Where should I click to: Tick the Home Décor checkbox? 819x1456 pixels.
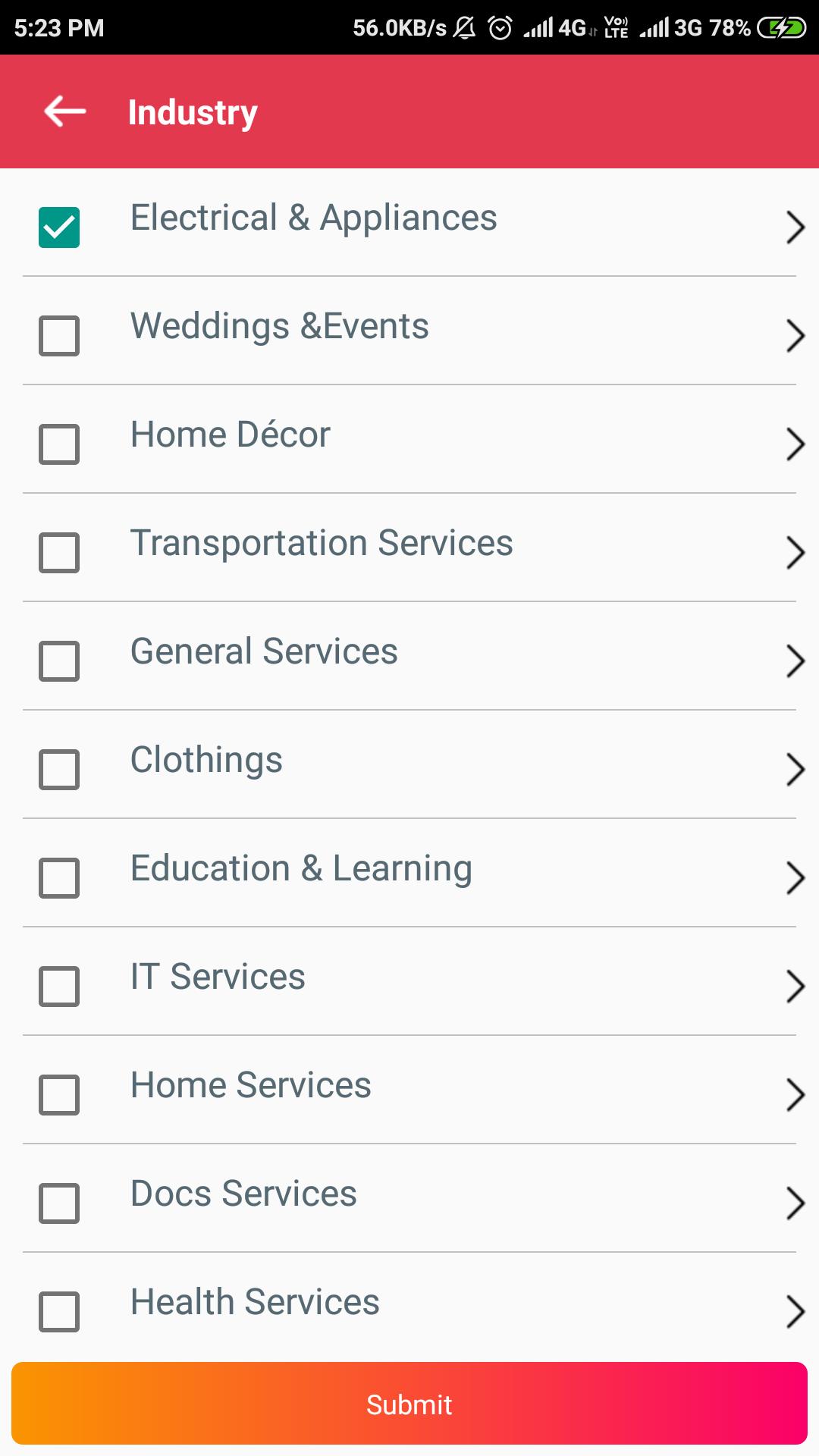coord(59,444)
